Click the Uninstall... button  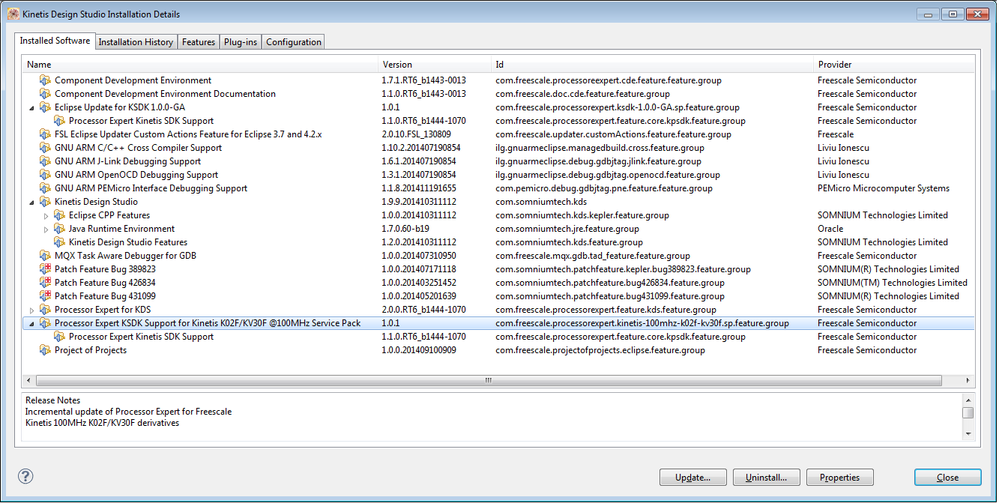point(766,477)
